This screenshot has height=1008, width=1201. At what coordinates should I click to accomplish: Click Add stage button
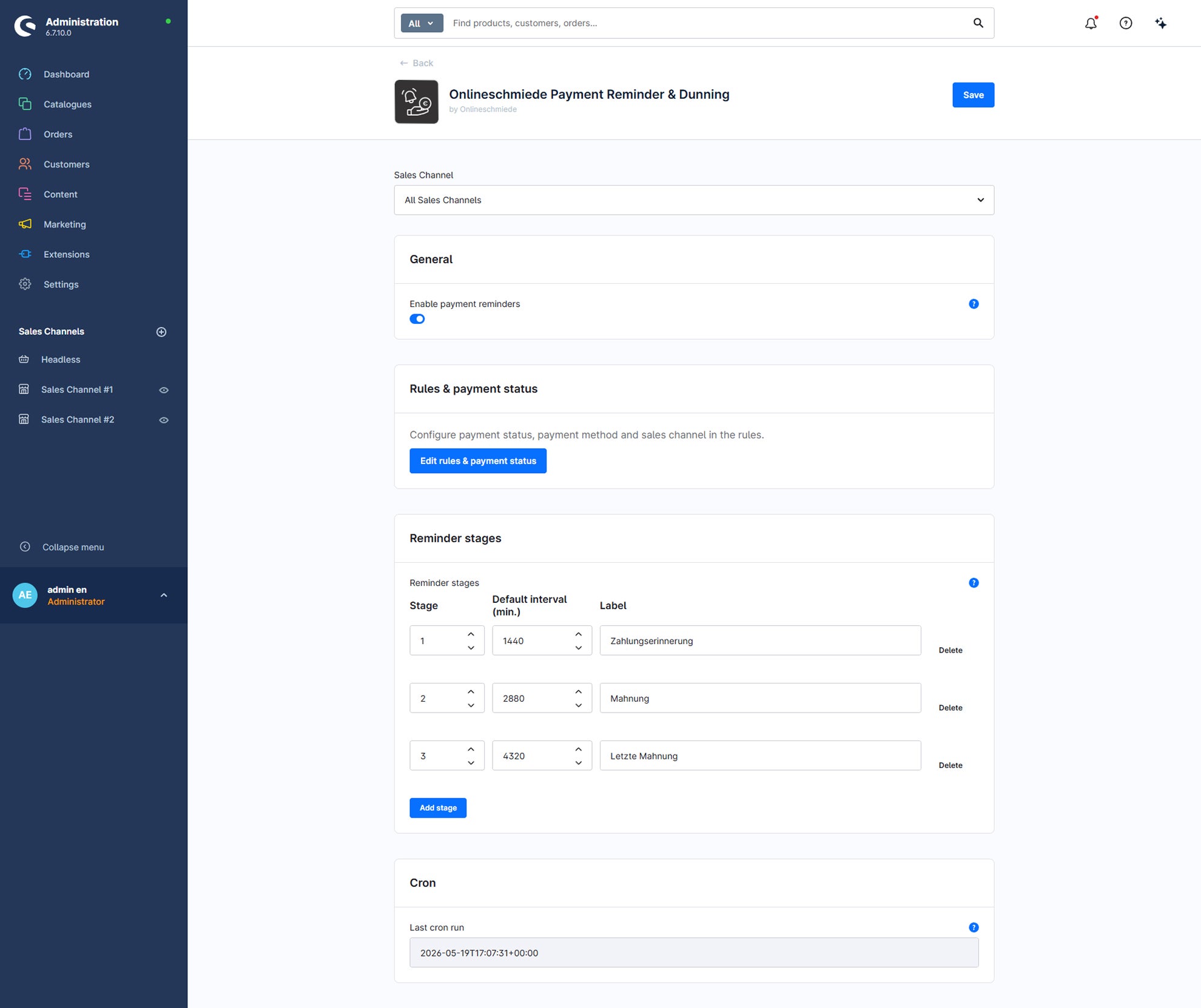(x=438, y=808)
